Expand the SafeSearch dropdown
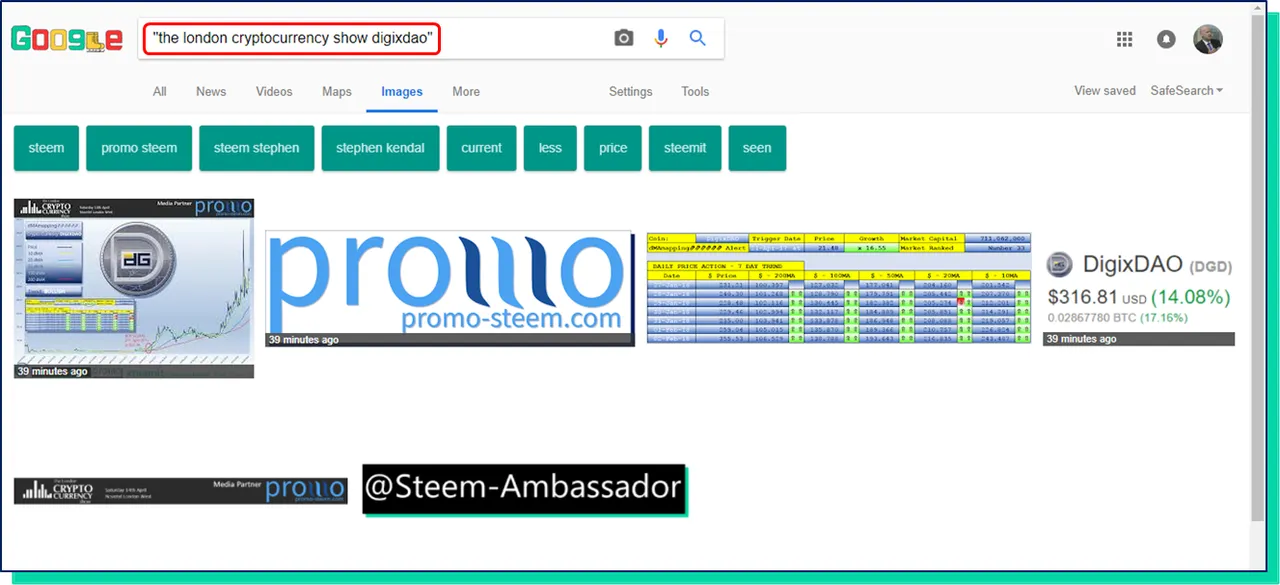 pyautogui.click(x=1187, y=90)
